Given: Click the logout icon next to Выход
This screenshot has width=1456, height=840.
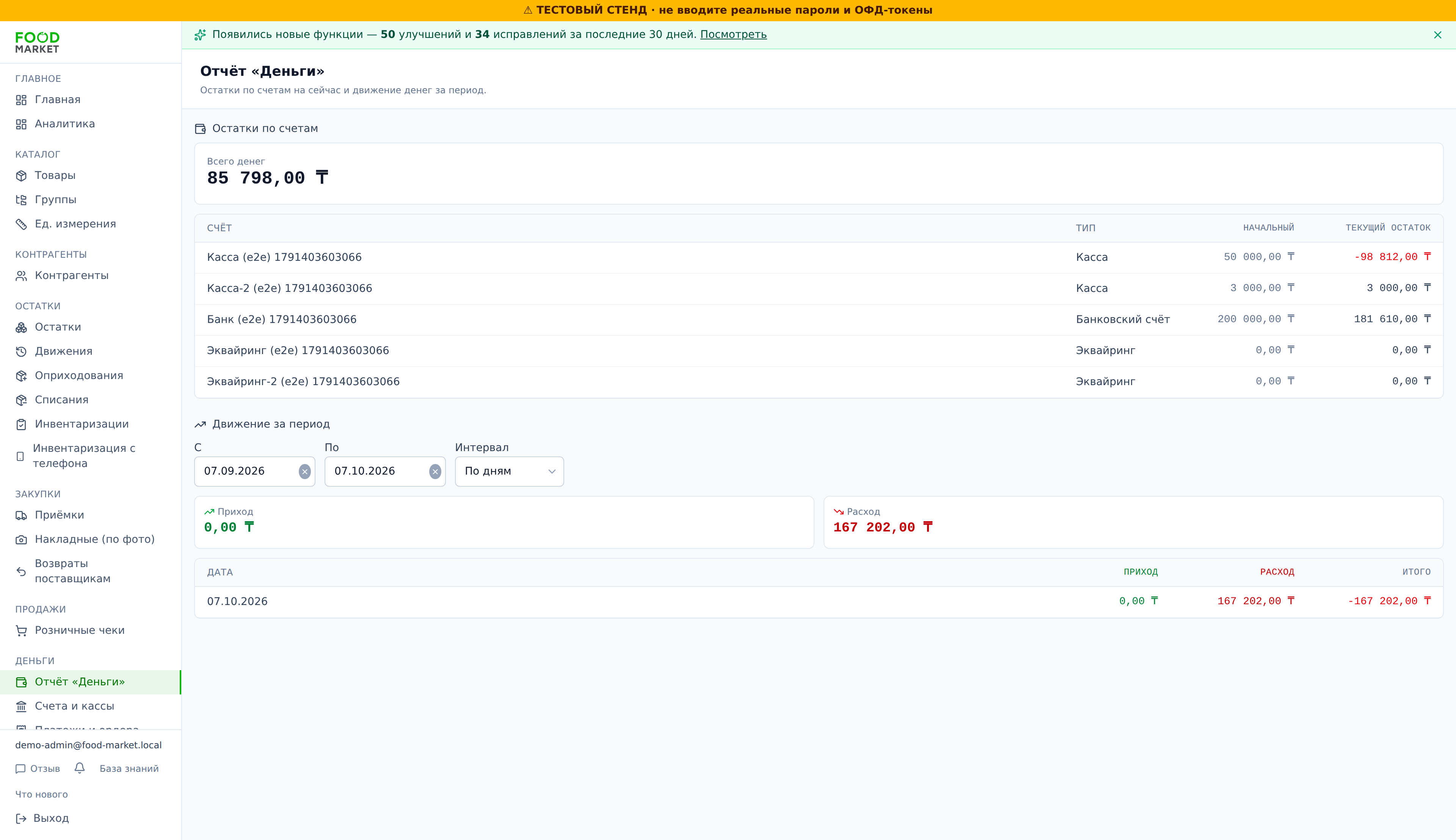Looking at the screenshot, I should [21, 818].
